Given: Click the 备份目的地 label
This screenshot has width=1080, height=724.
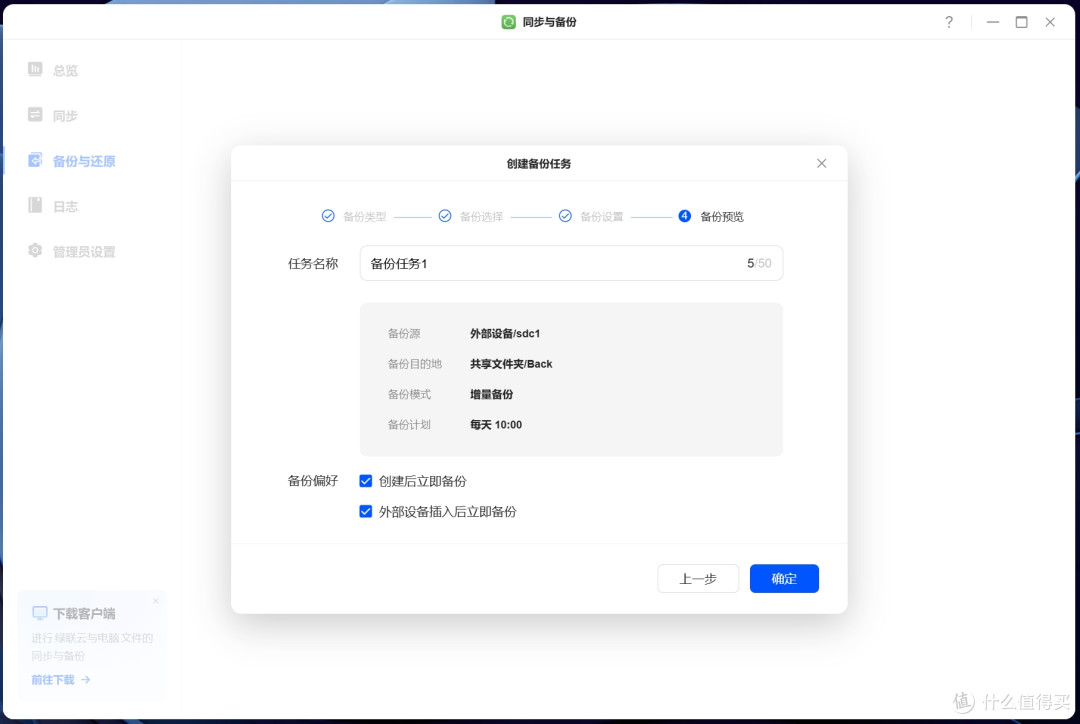Looking at the screenshot, I should 415,364.
